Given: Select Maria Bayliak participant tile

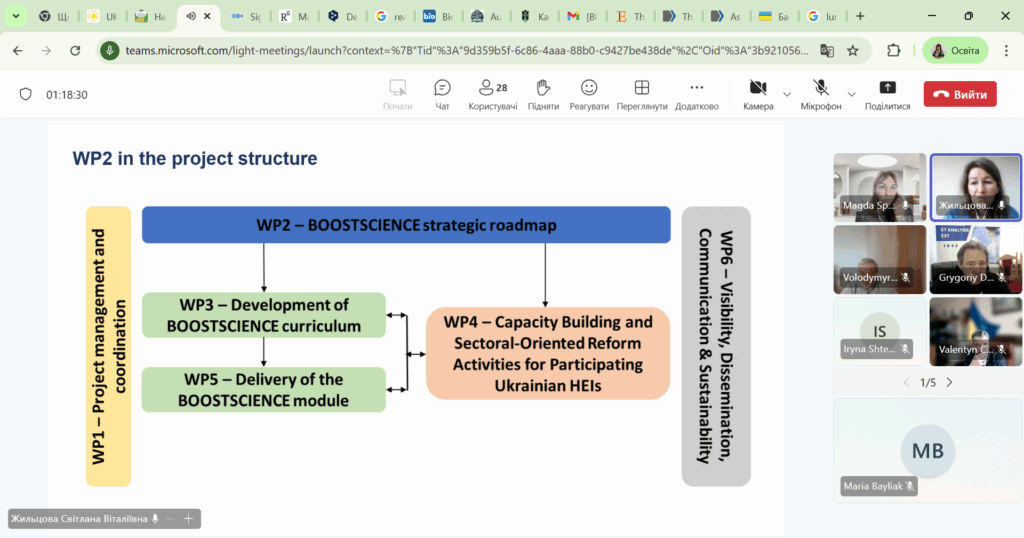Looking at the screenshot, I should [927, 450].
